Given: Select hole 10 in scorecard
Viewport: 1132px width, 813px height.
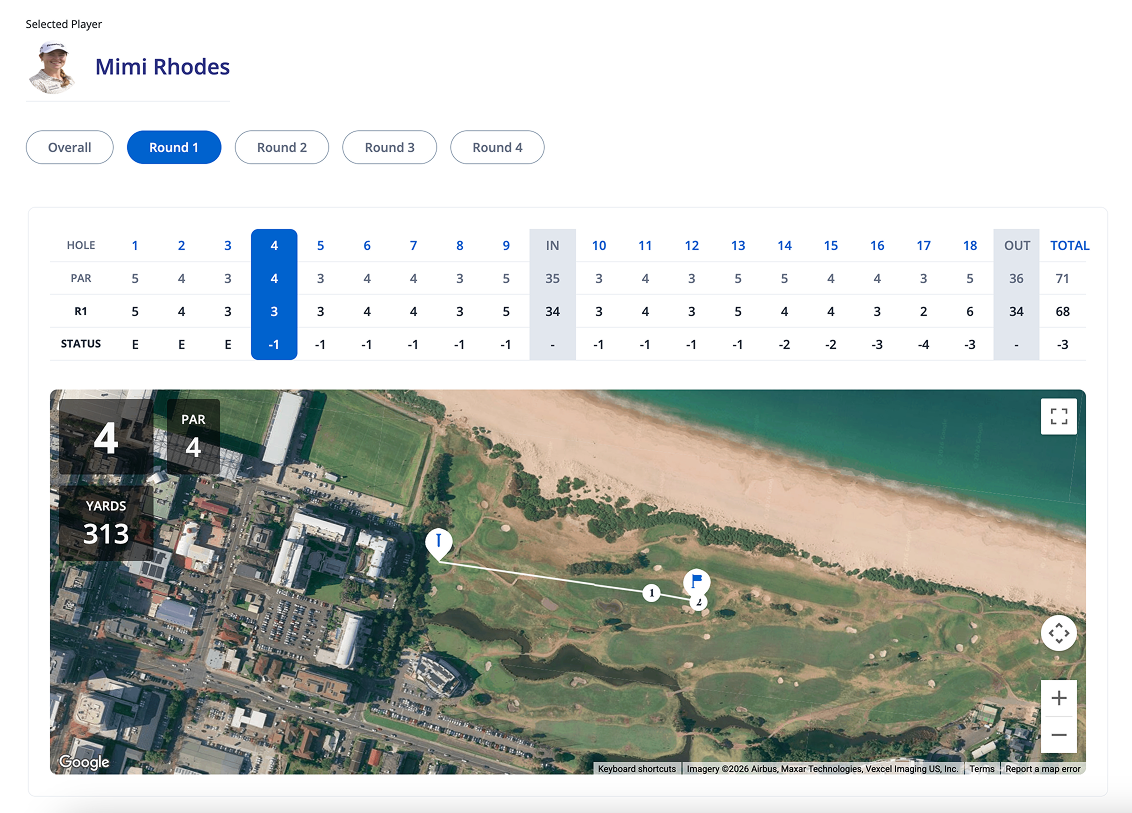Looking at the screenshot, I should click(599, 245).
